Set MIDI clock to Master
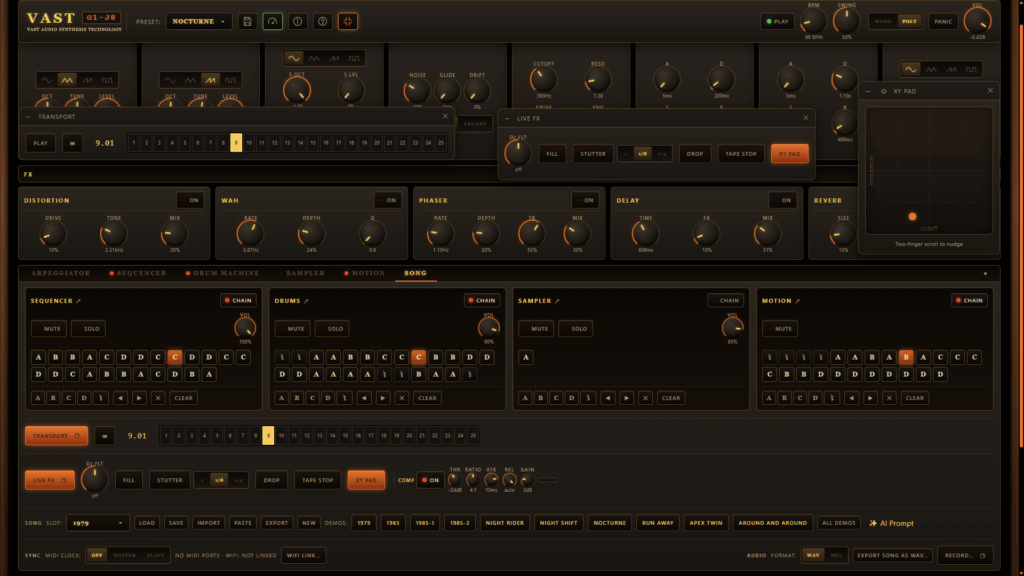This screenshot has height=576, width=1024. coord(124,555)
